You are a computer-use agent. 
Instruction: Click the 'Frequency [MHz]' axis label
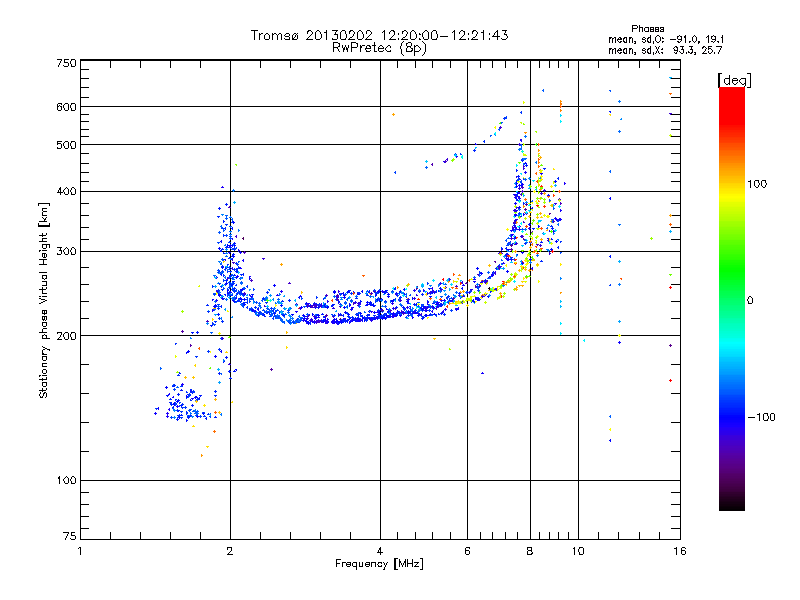point(379,564)
